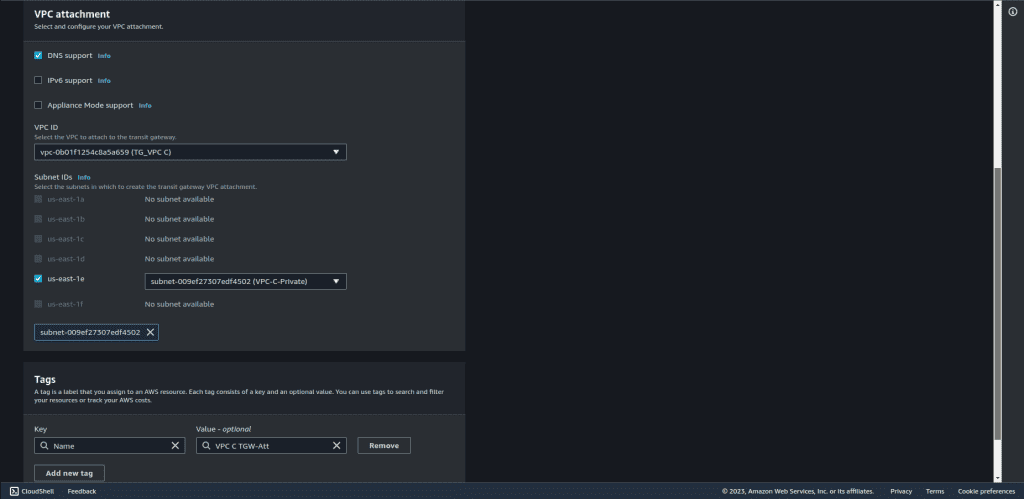Click scrollbar down arrow at bottom right
1024x499 pixels.
pos(997,478)
